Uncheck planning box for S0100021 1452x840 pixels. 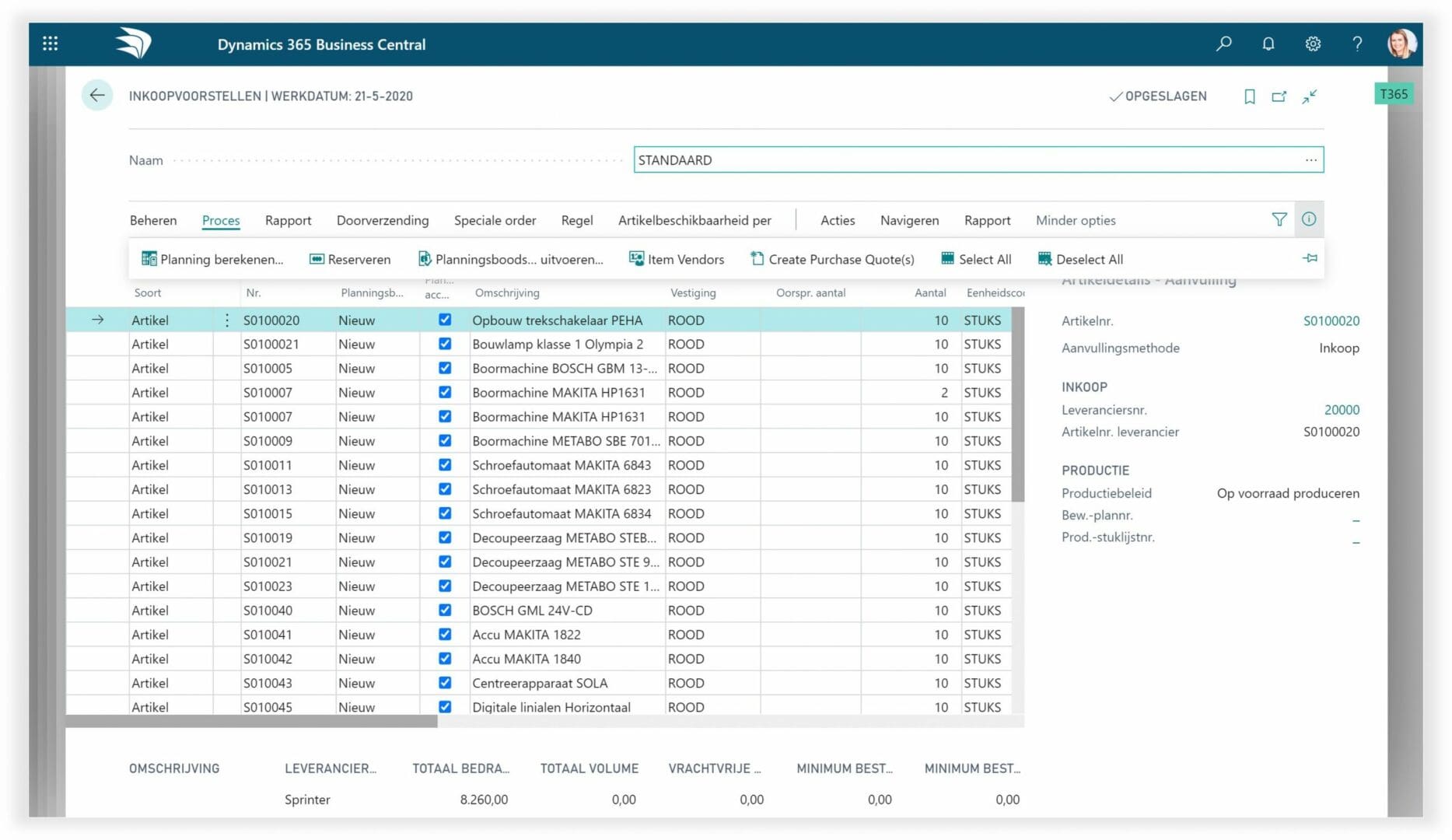[x=445, y=344]
